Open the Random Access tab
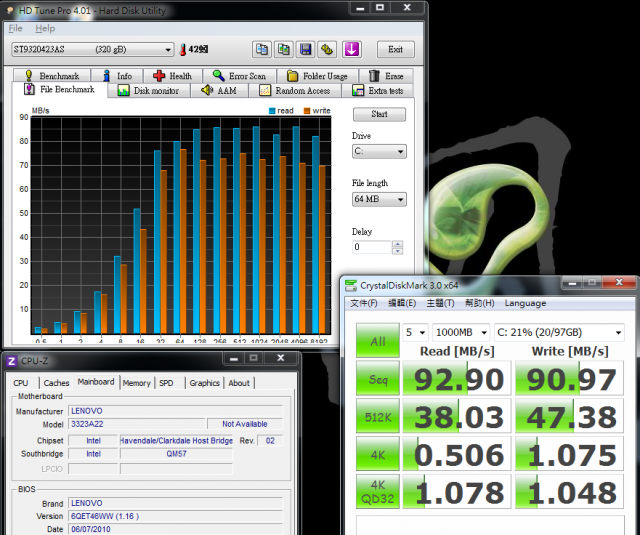Image resolution: width=640 pixels, height=535 pixels. [x=295, y=91]
